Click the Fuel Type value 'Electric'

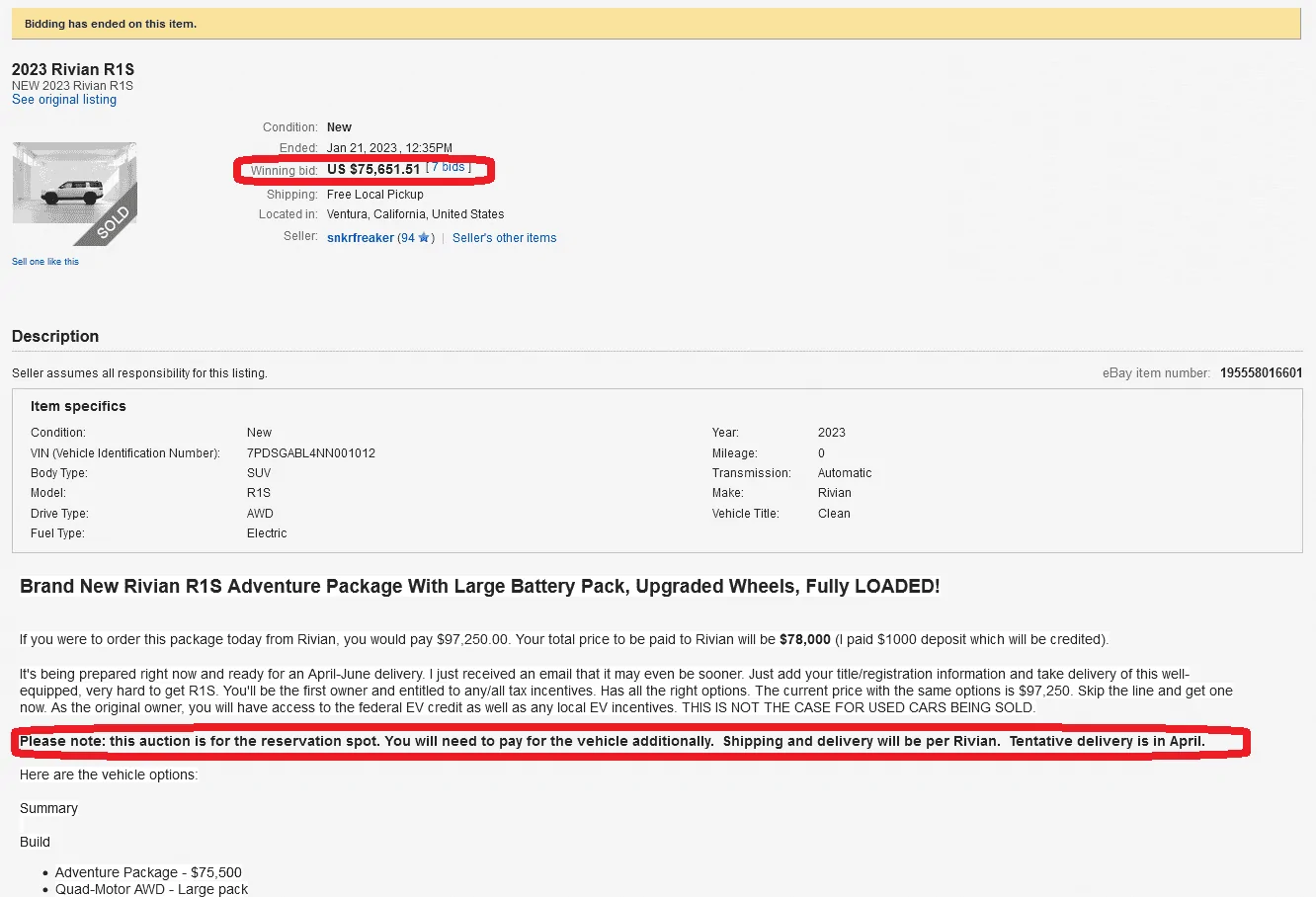(267, 533)
